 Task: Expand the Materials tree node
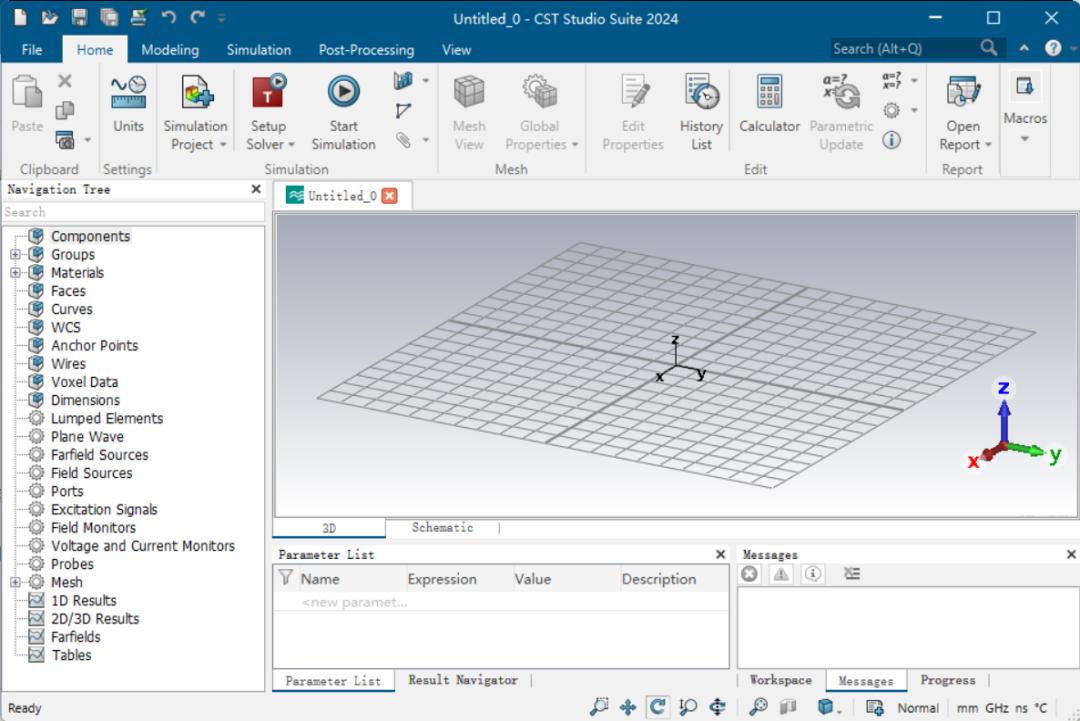(x=15, y=273)
